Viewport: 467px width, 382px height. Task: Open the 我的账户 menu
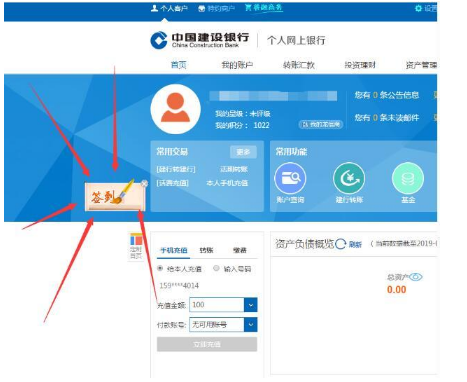pos(237,65)
